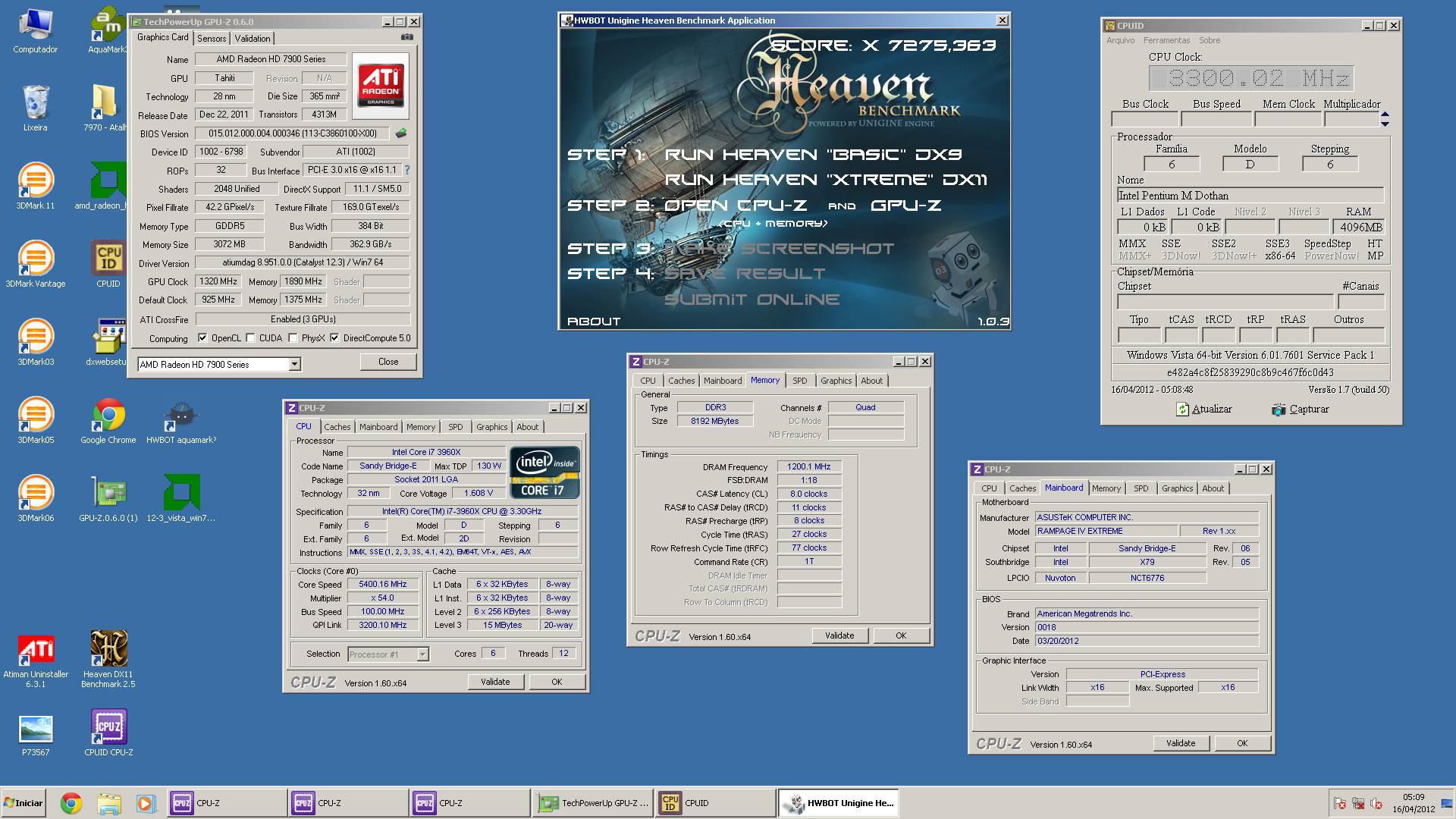Open the Ferramentas menu in CPUID
The height and width of the screenshot is (819, 1456).
1166,40
